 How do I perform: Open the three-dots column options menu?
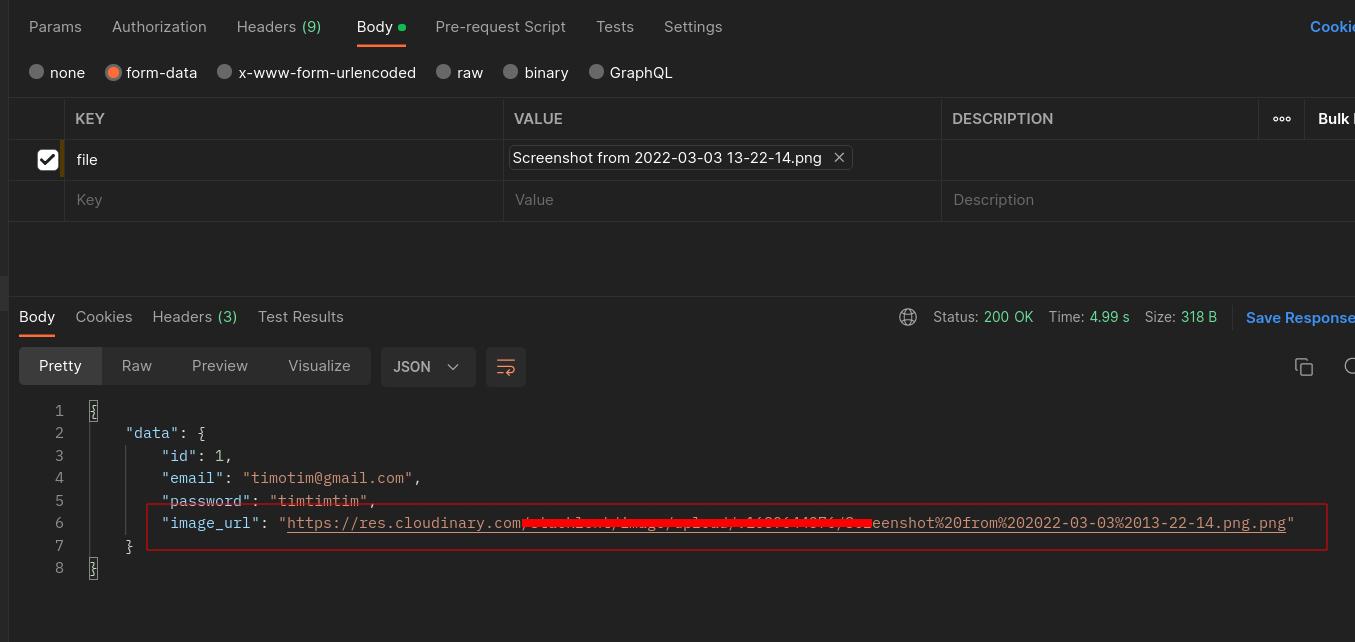point(1281,119)
